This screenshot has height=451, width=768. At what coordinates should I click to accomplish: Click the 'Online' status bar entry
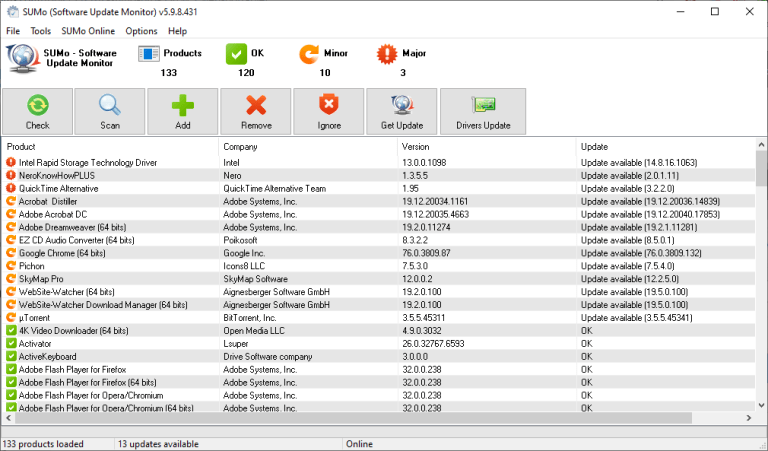point(360,444)
